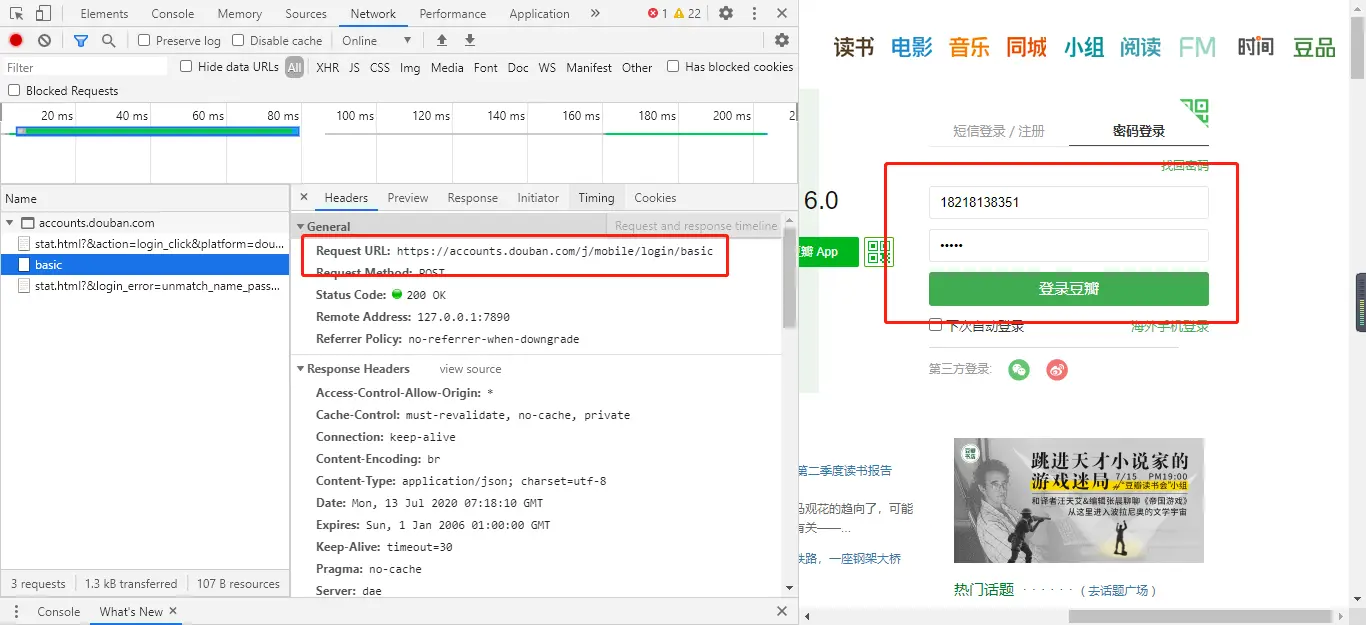Viewport: 1366px width, 625px height.
Task: Collapse accounts.douban.com request group
Action: pyautogui.click(x=10, y=223)
